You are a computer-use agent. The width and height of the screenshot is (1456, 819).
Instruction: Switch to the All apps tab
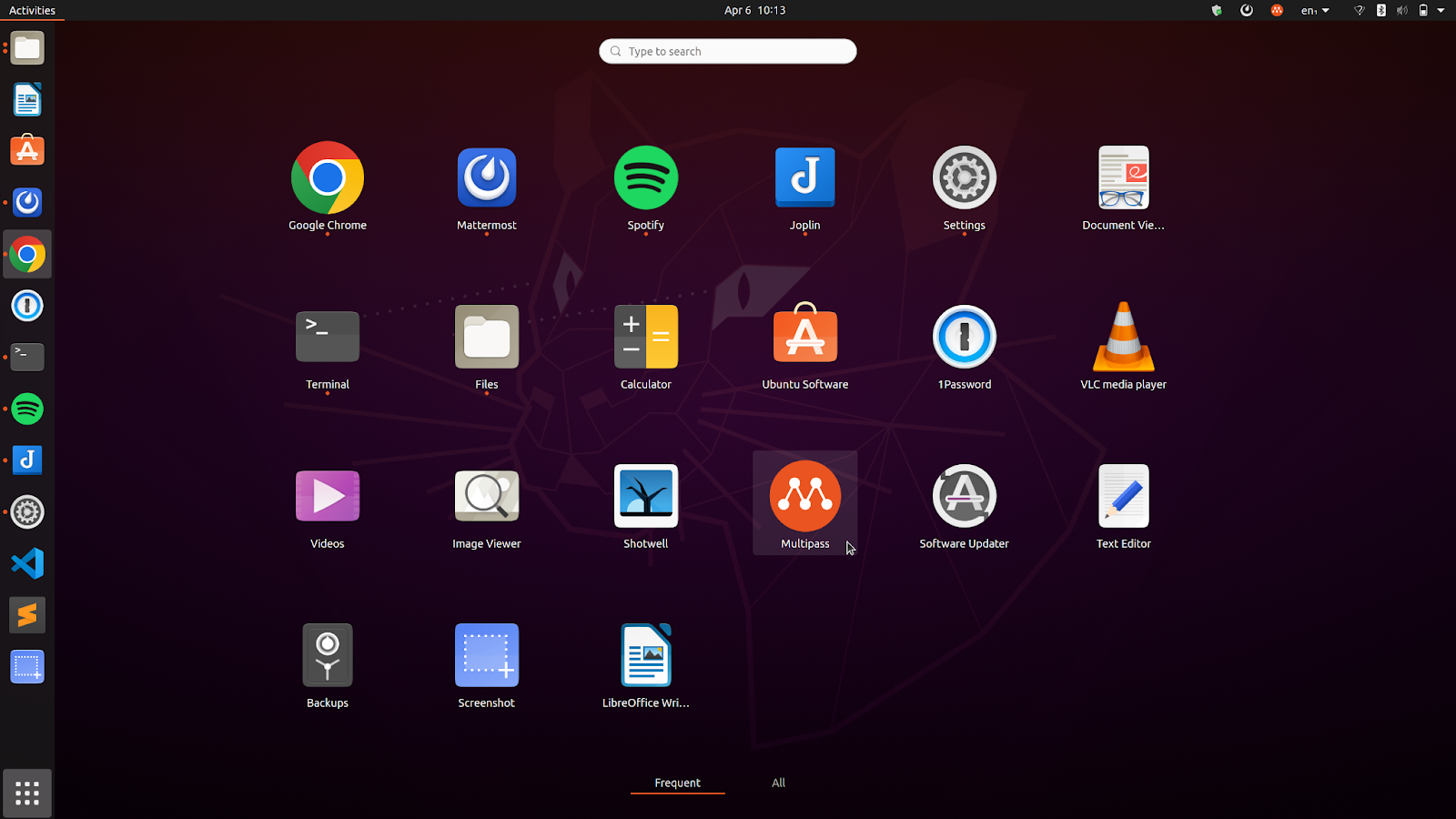778,783
